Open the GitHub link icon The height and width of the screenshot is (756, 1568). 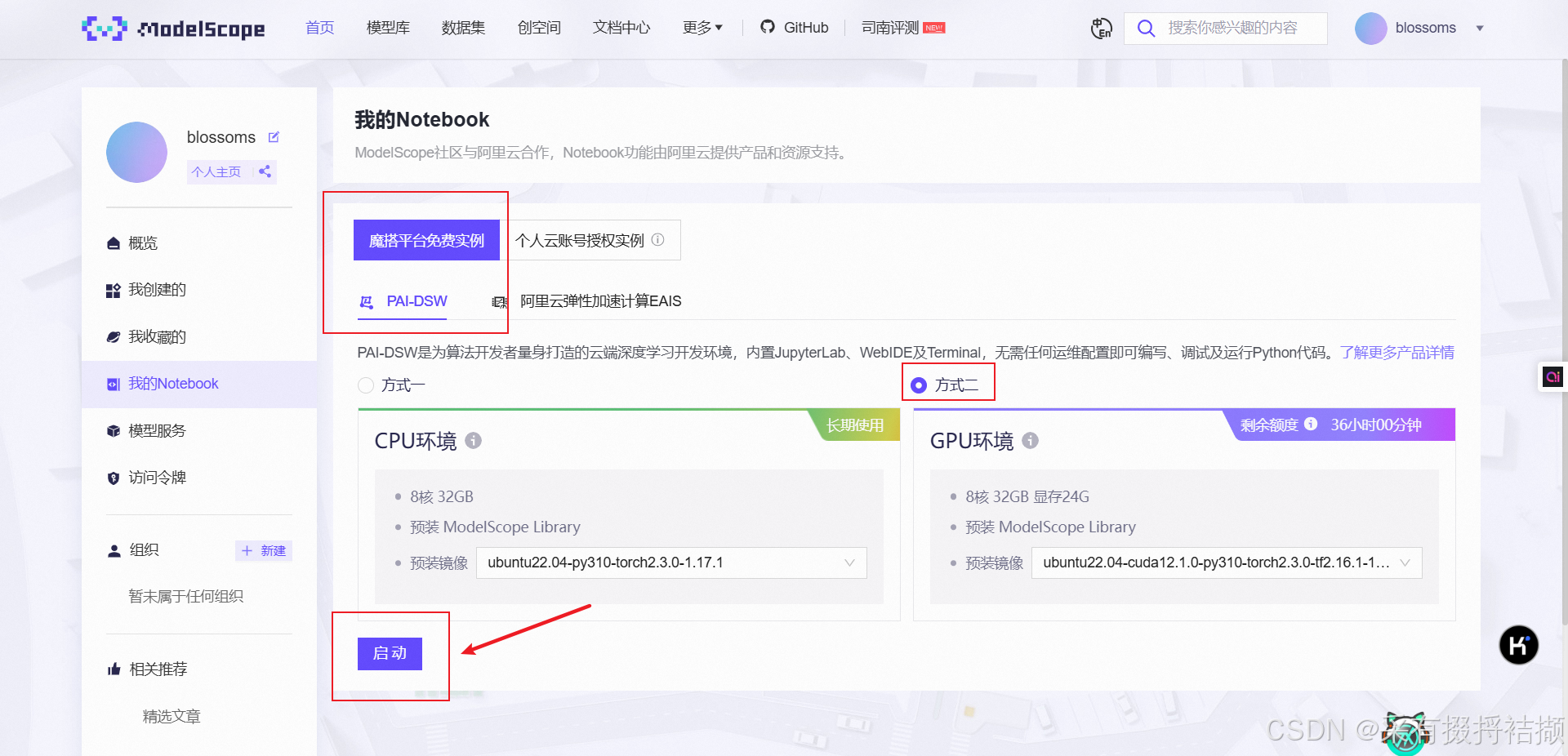(768, 27)
